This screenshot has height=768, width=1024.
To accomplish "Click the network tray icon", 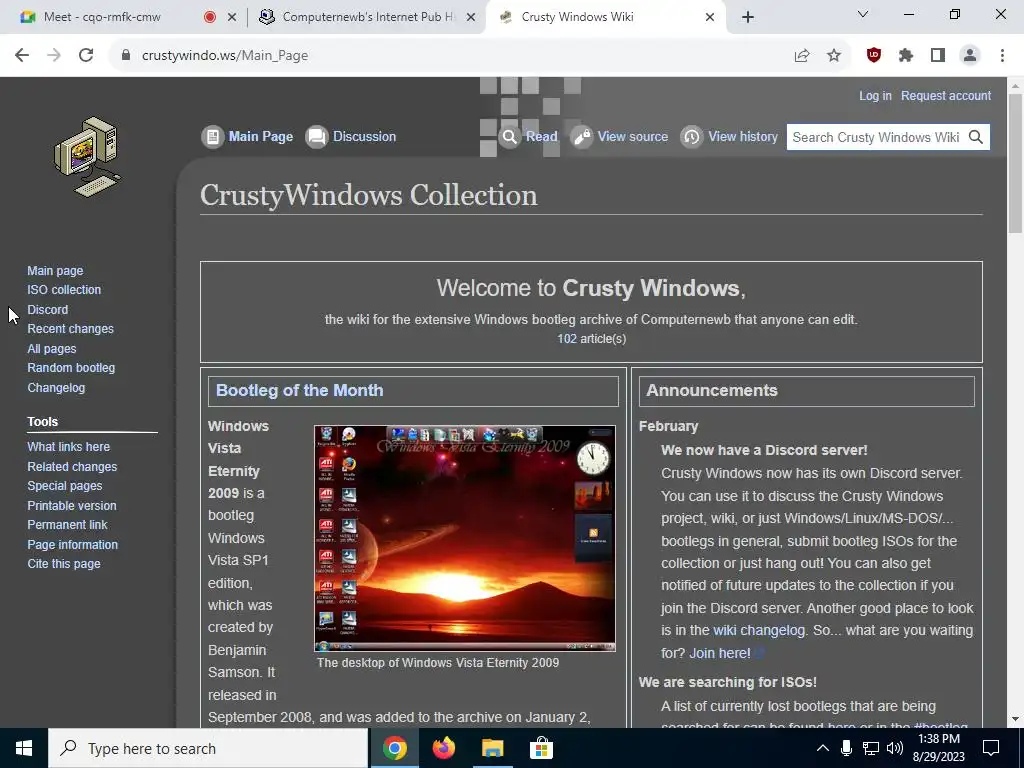I will pos(871,748).
